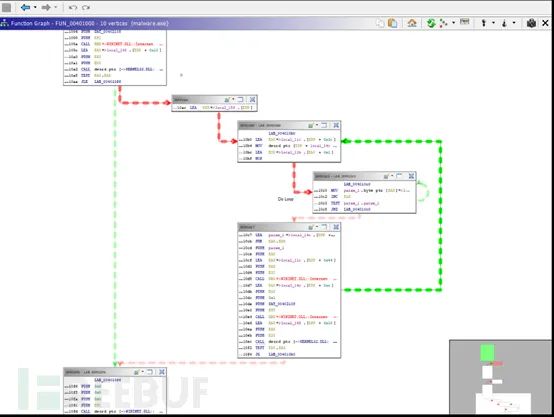
Task: Open the graph layout dropdown arrow
Action: tap(453, 23)
